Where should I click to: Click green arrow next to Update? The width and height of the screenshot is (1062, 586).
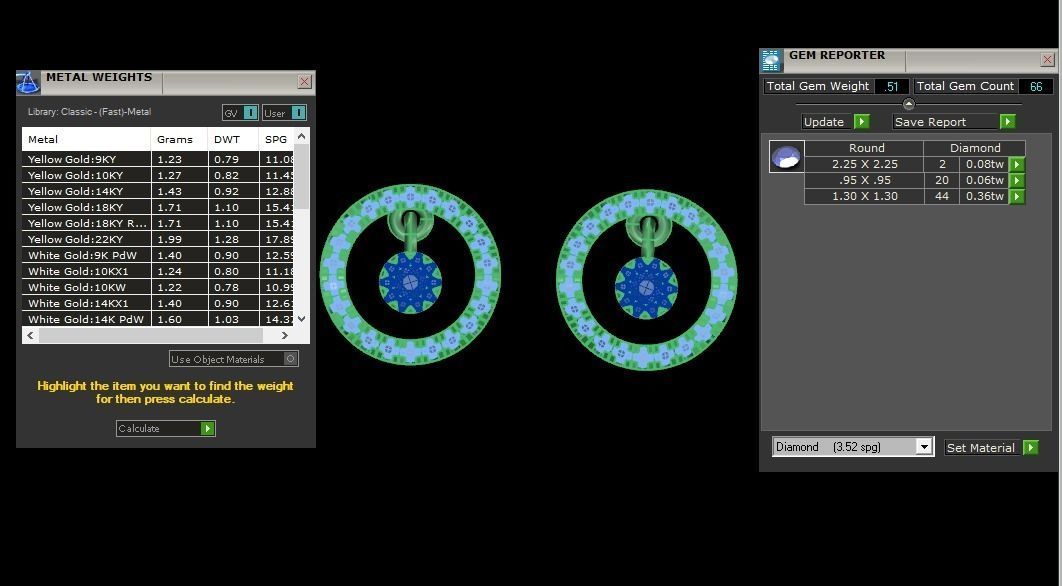pos(862,122)
